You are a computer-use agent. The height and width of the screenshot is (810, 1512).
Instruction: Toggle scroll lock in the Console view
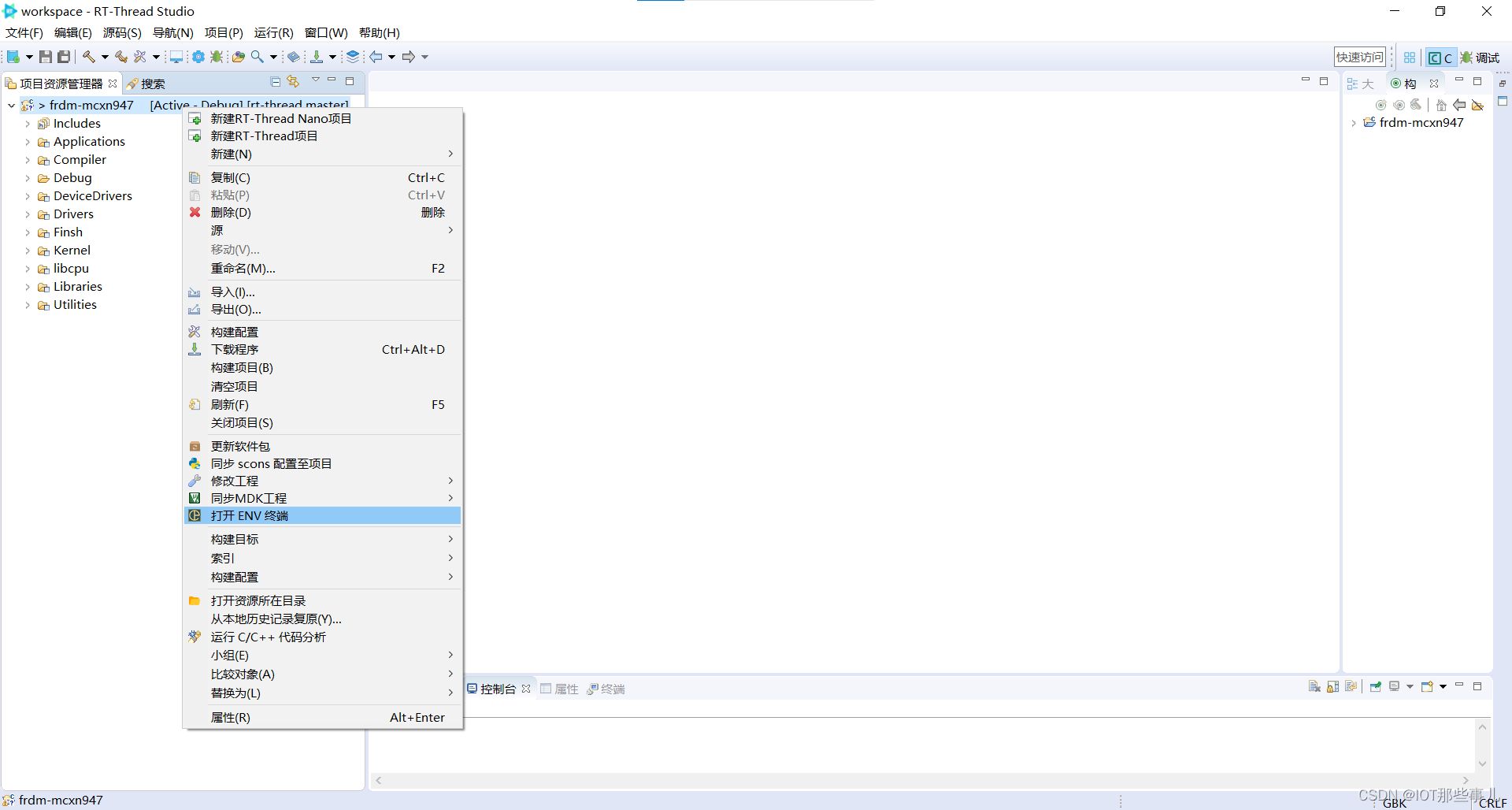pos(1332,686)
